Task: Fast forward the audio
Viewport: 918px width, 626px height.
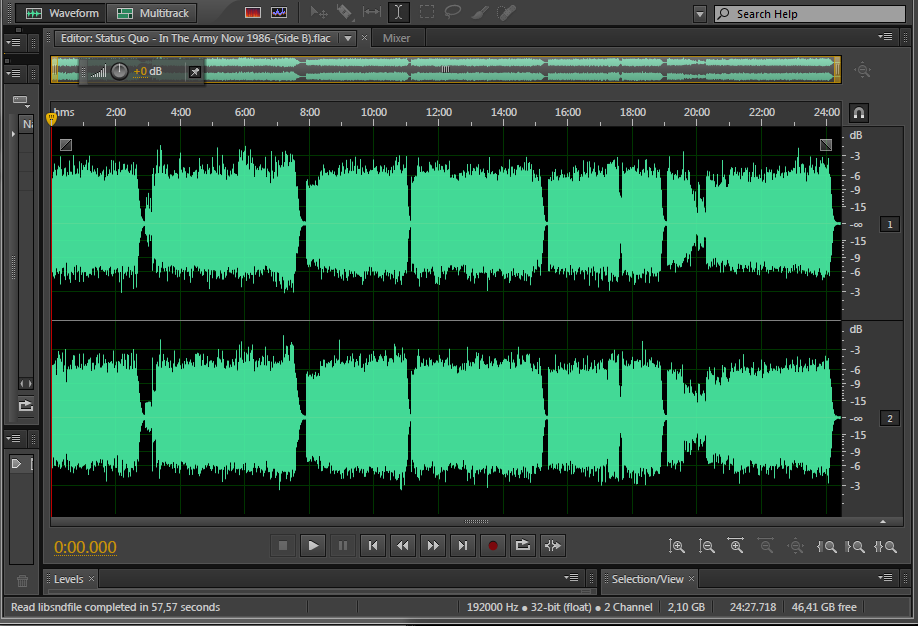Action: (x=433, y=546)
